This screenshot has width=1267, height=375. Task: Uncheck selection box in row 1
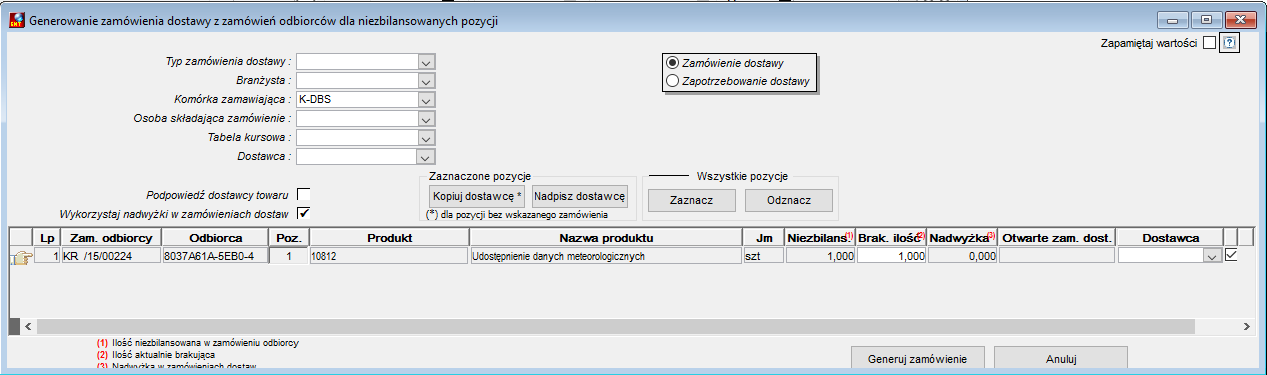[1231, 255]
